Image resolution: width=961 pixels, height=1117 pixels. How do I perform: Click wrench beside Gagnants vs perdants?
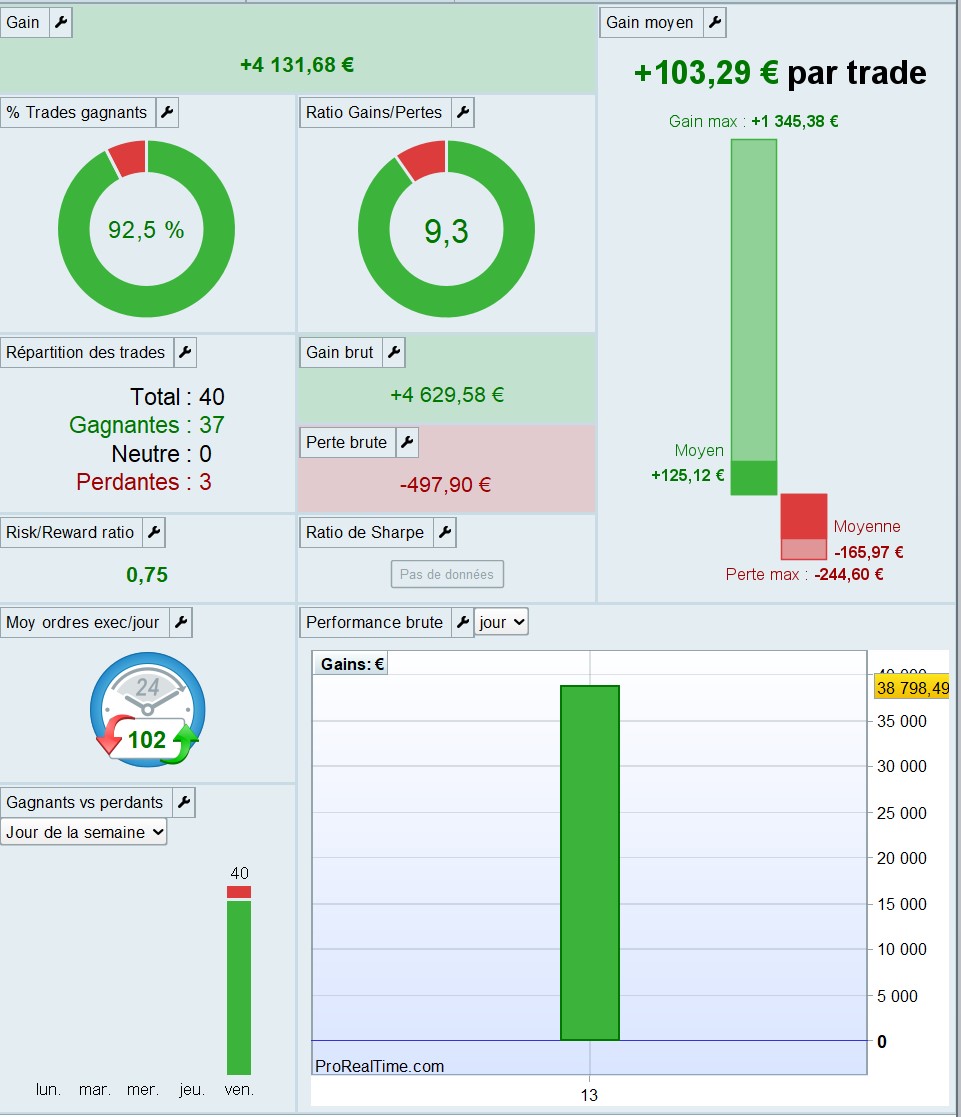(x=184, y=803)
